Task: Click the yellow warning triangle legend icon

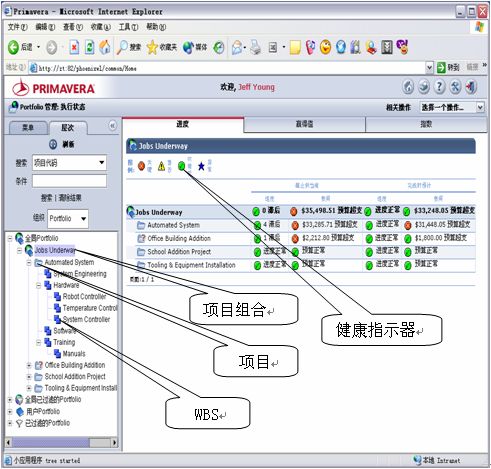Action: click(161, 166)
